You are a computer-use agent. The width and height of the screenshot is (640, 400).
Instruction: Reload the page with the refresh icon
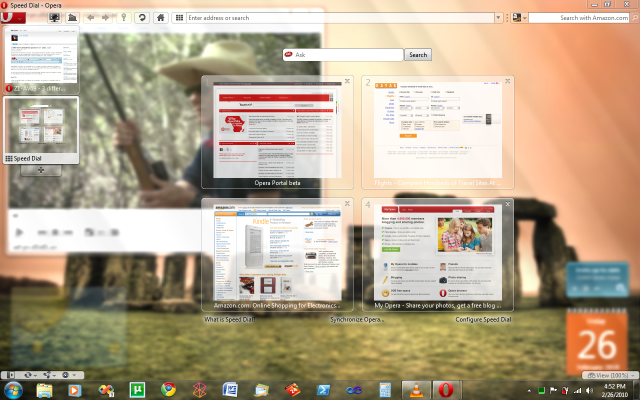click(142, 18)
